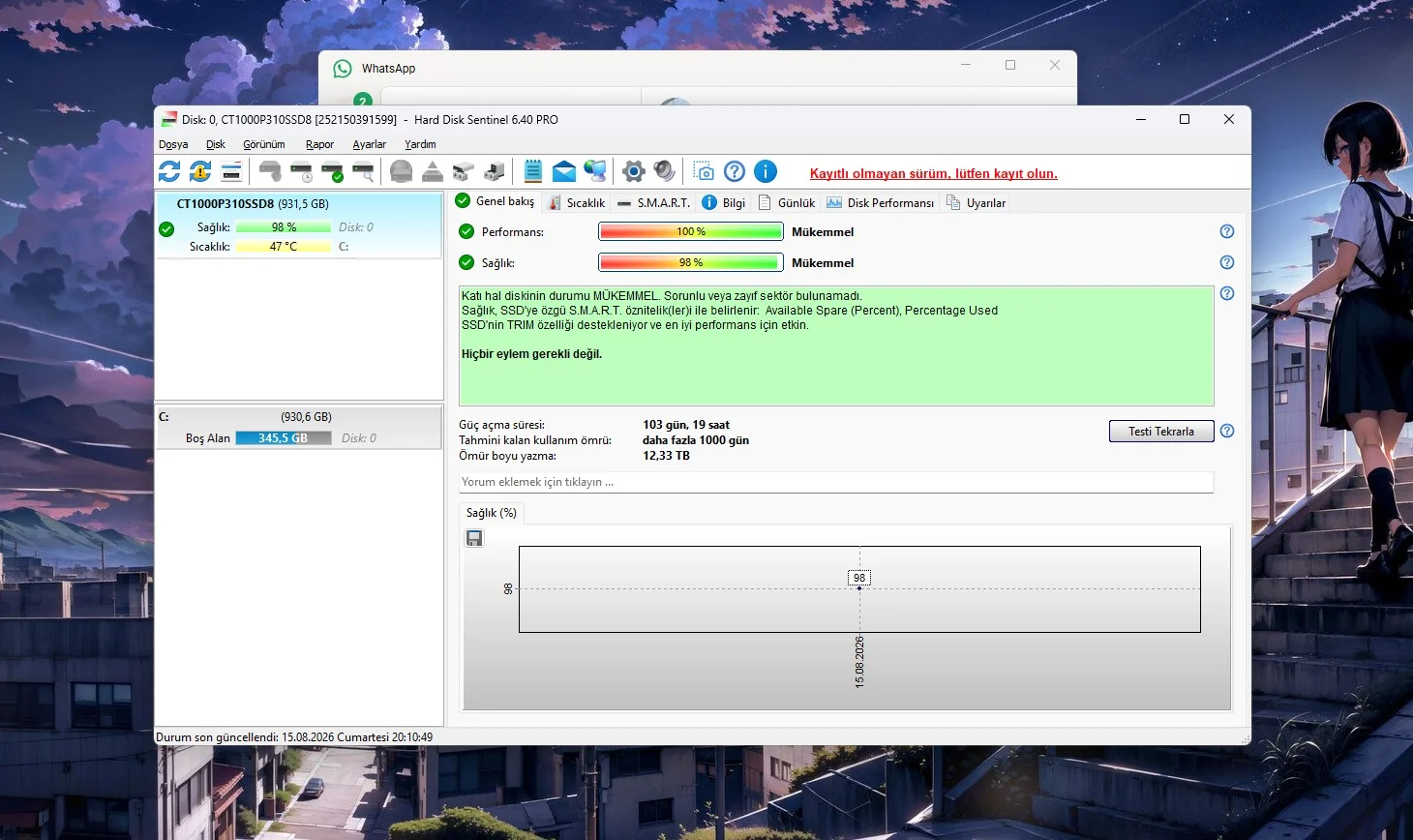Viewport: 1413px width, 840px height.
Task: Switch to the Sıcaklık tab
Action: point(577,202)
